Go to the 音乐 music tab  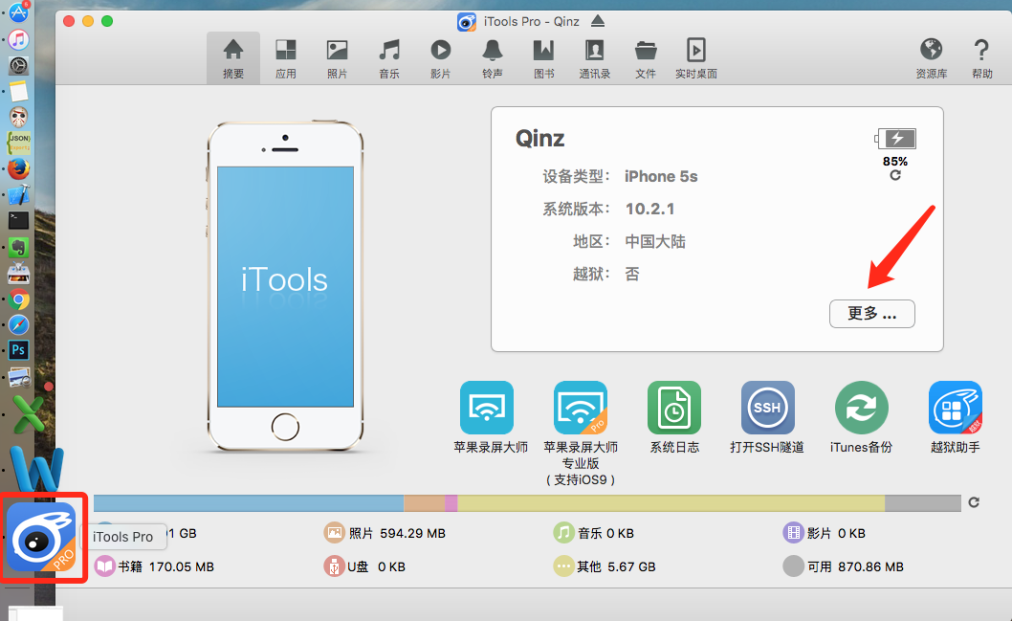pos(389,58)
